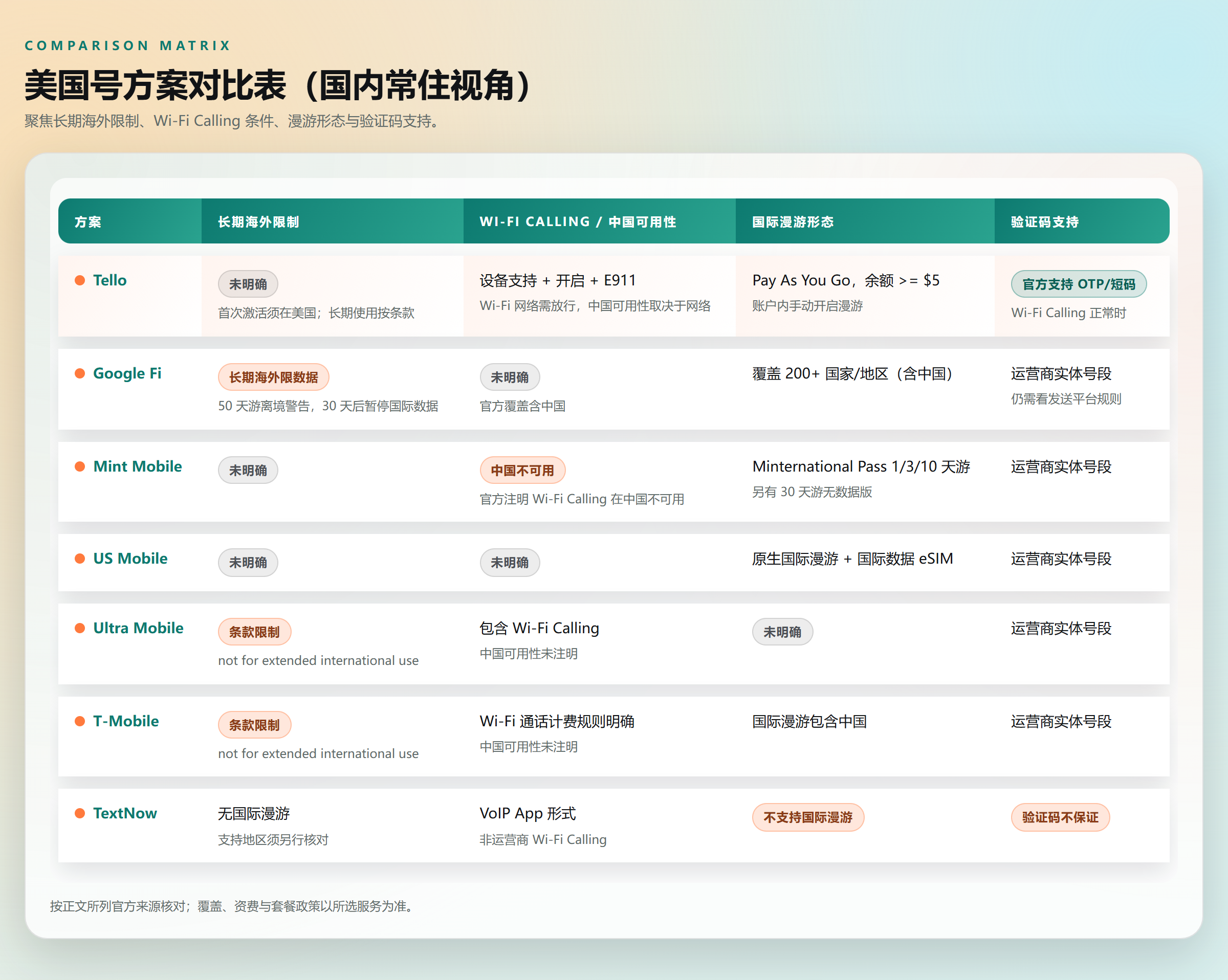Click the 不支持国际漫游 badge
This screenshot has height=980, width=1228.
807,817
